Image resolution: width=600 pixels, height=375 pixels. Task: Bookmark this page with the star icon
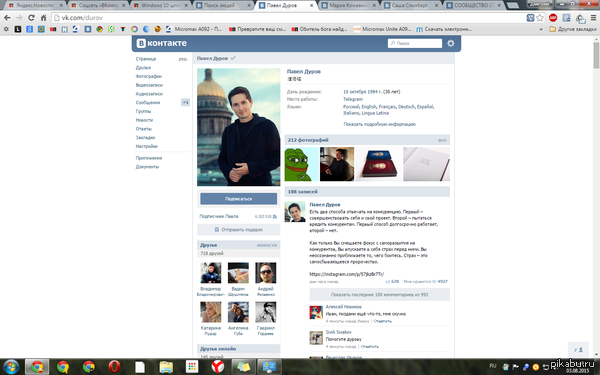click(x=540, y=18)
